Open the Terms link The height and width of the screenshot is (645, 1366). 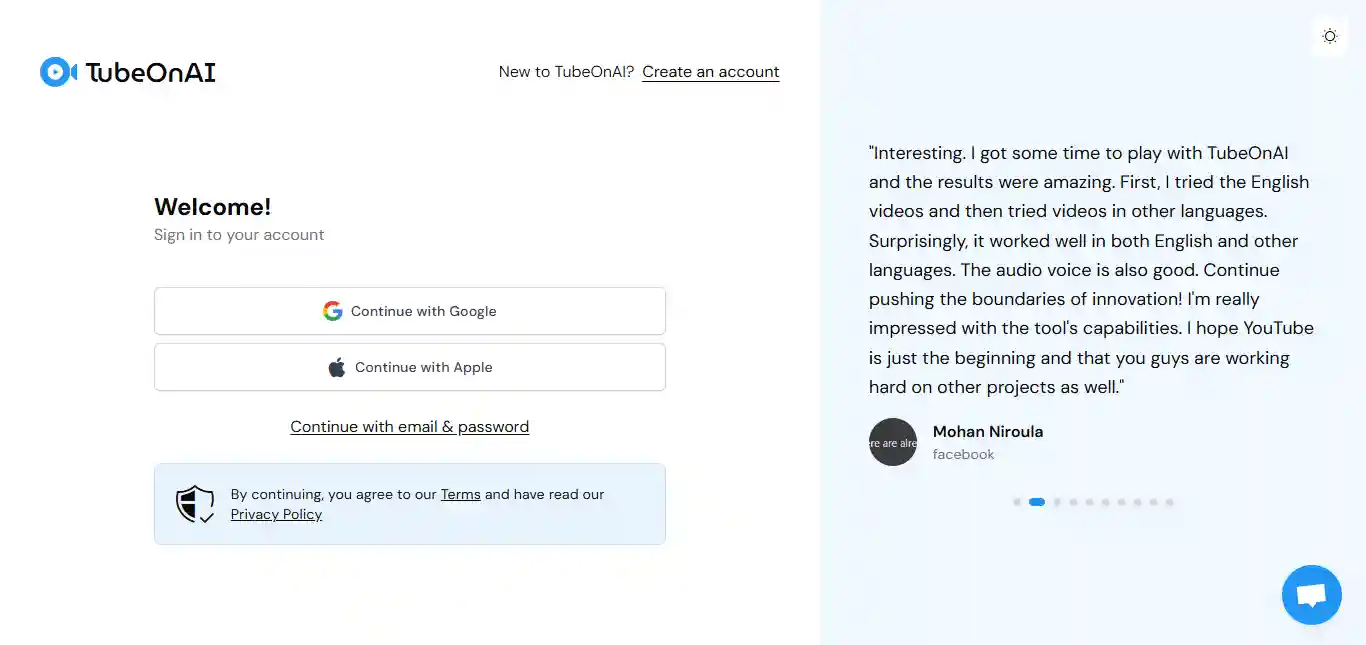point(460,494)
